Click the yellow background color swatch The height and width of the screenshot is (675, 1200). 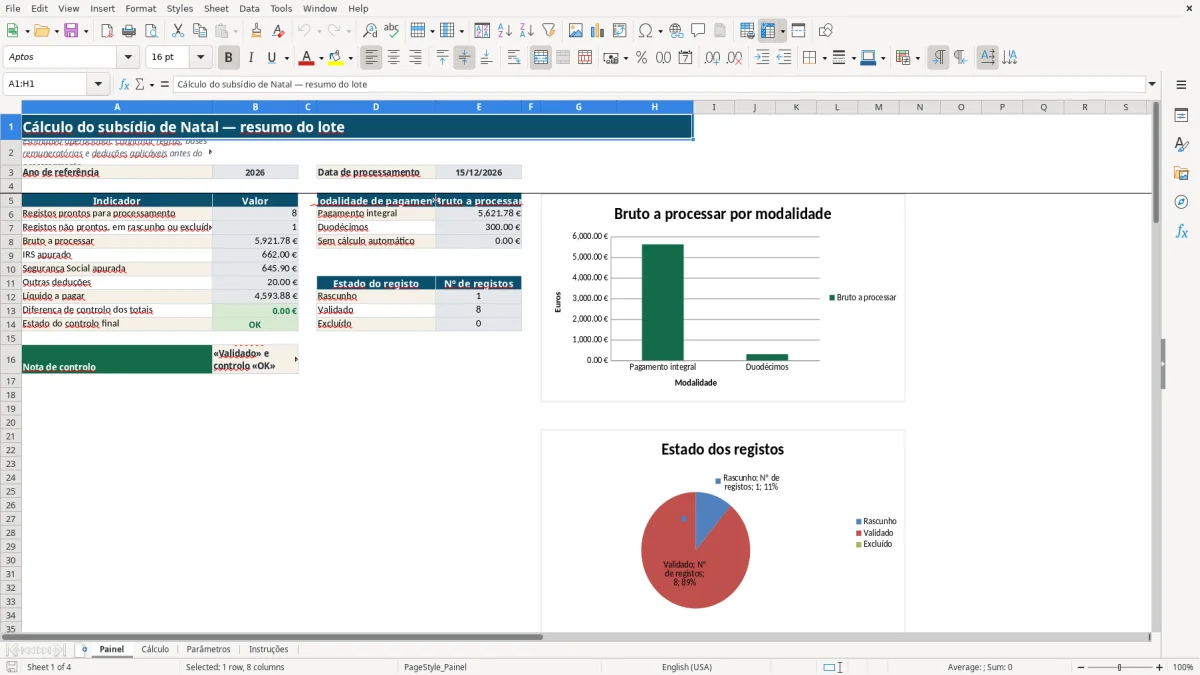(336, 58)
